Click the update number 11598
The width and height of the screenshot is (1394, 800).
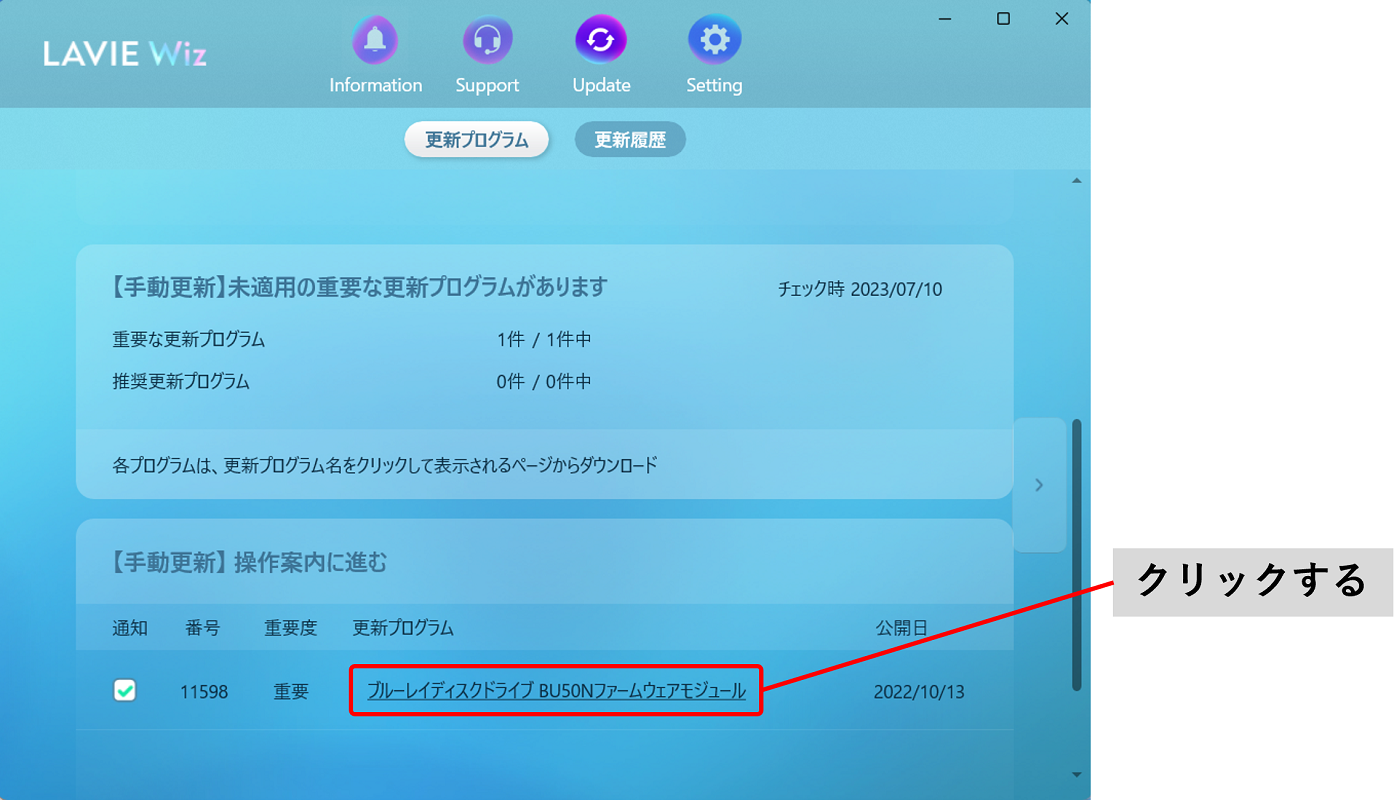204,691
